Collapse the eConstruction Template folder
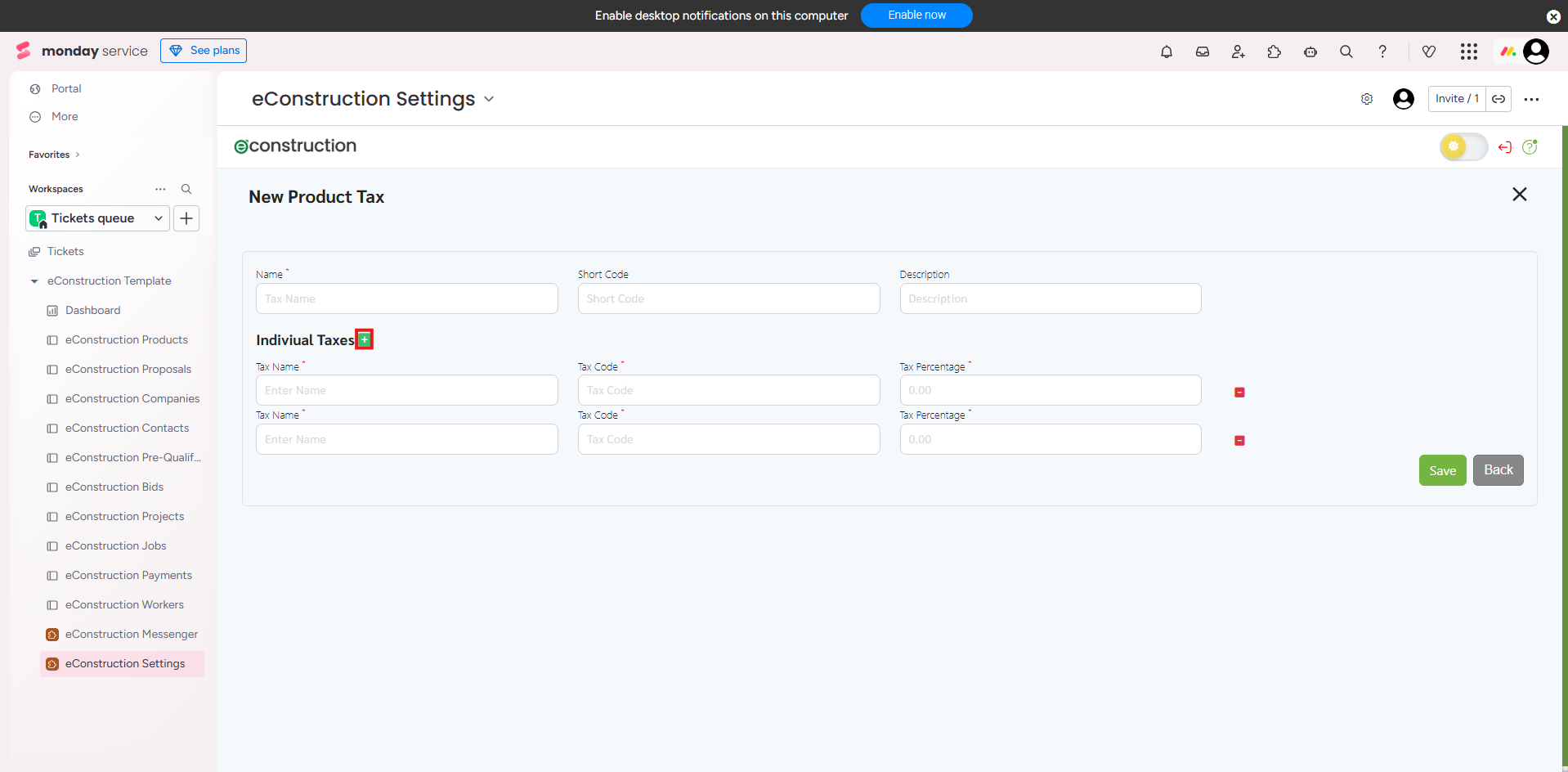 pos(34,281)
